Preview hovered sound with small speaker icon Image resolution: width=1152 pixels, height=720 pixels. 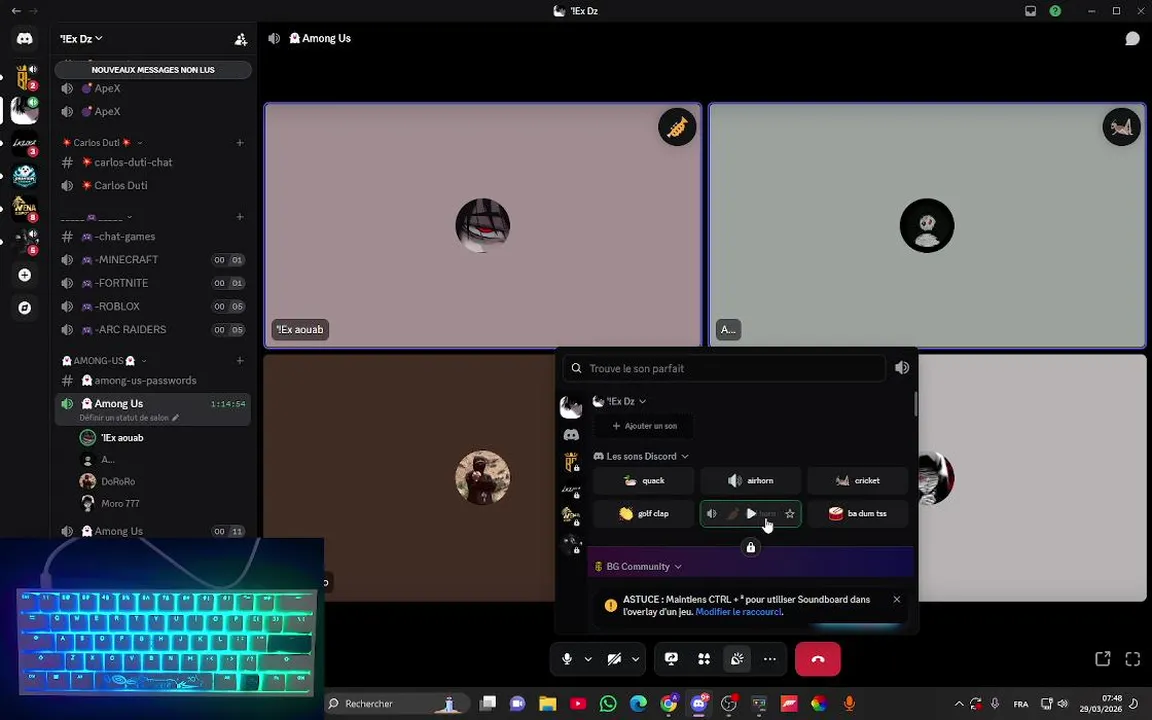(x=711, y=514)
